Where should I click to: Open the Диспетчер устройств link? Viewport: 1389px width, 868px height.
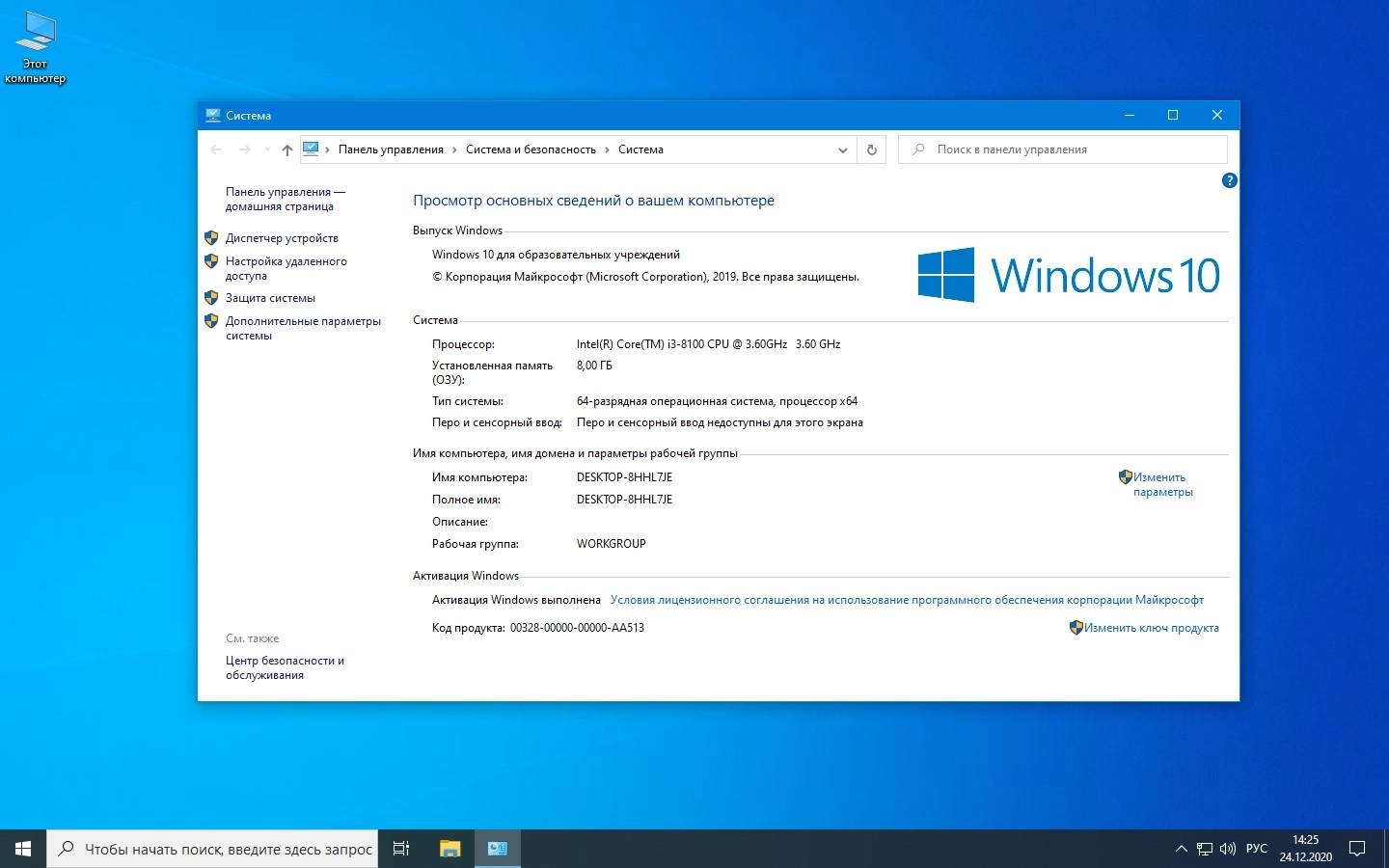click(282, 238)
